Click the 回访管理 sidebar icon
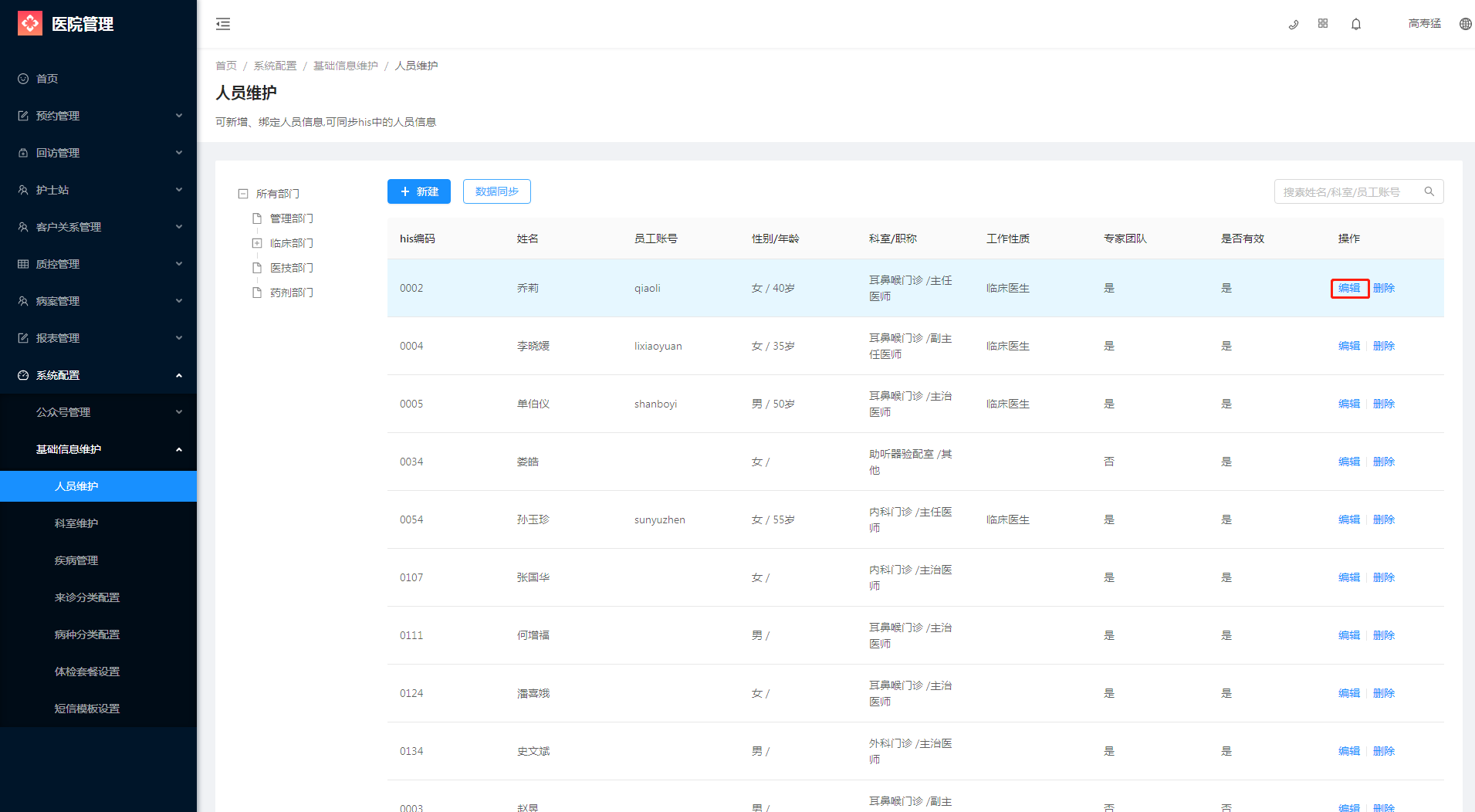 pyautogui.click(x=23, y=153)
